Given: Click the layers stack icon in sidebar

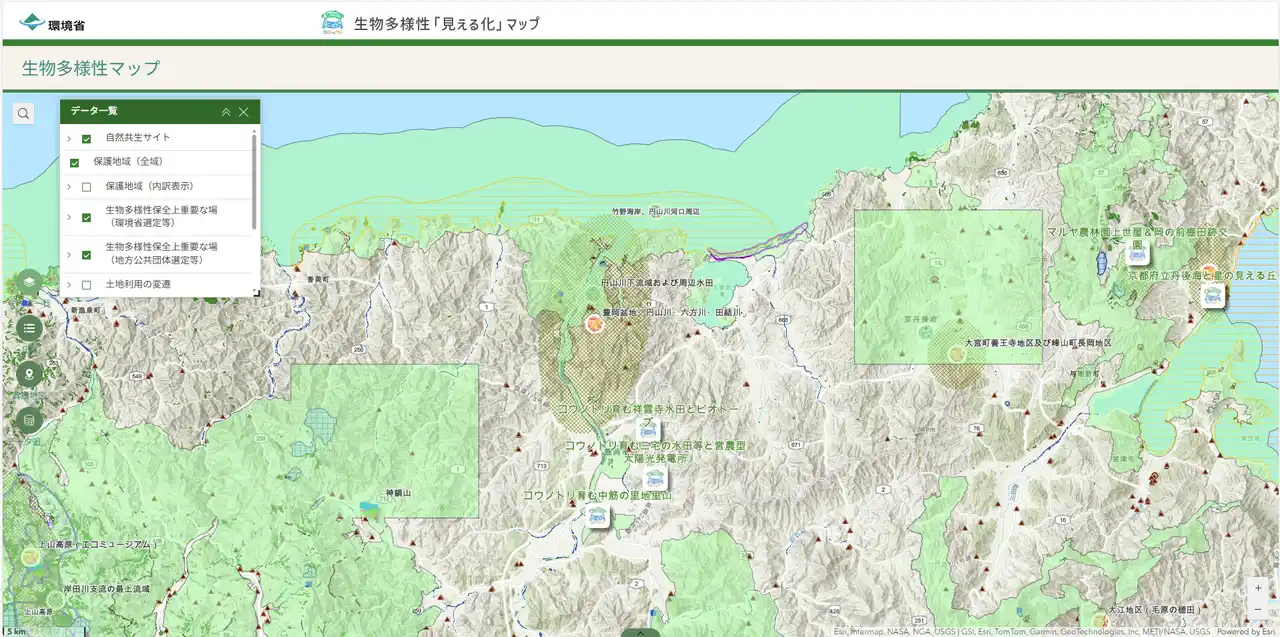Looking at the screenshot, I should point(29,281).
